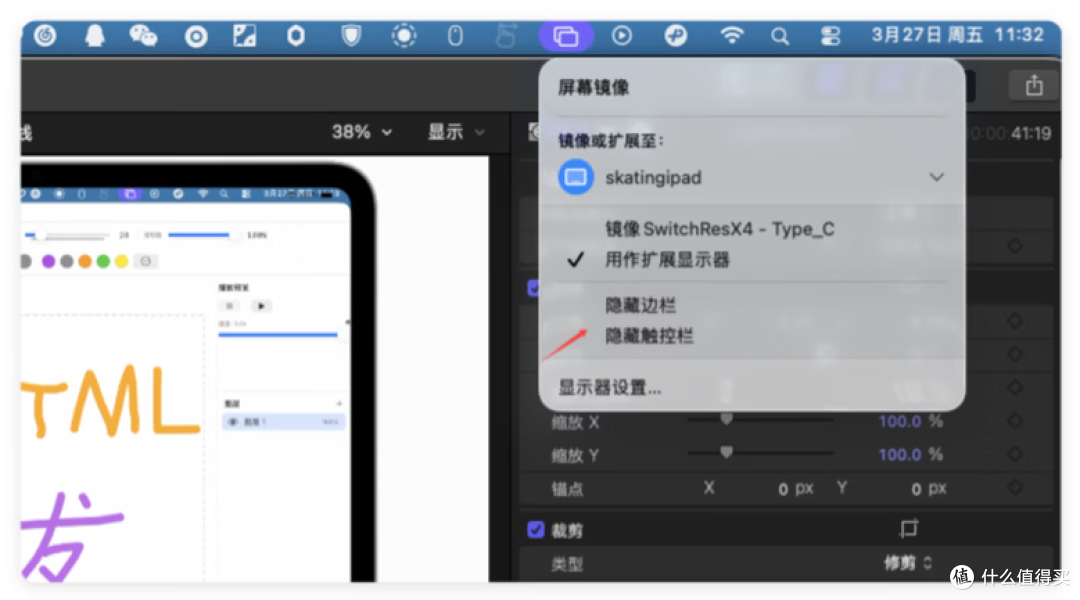1080x600 pixels.
Task: Open the 38% viewer zoom dropdown
Action: [362, 132]
